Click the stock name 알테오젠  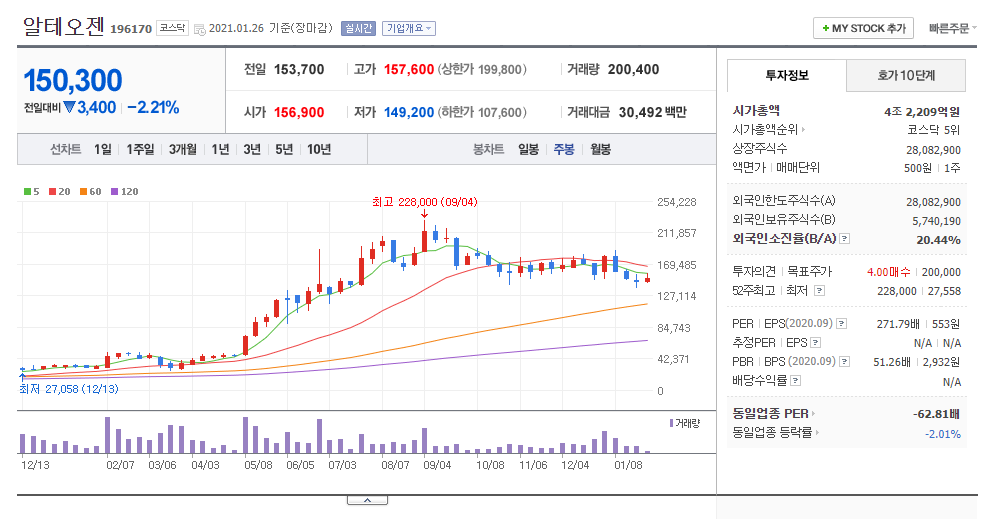(x=63, y=27)
